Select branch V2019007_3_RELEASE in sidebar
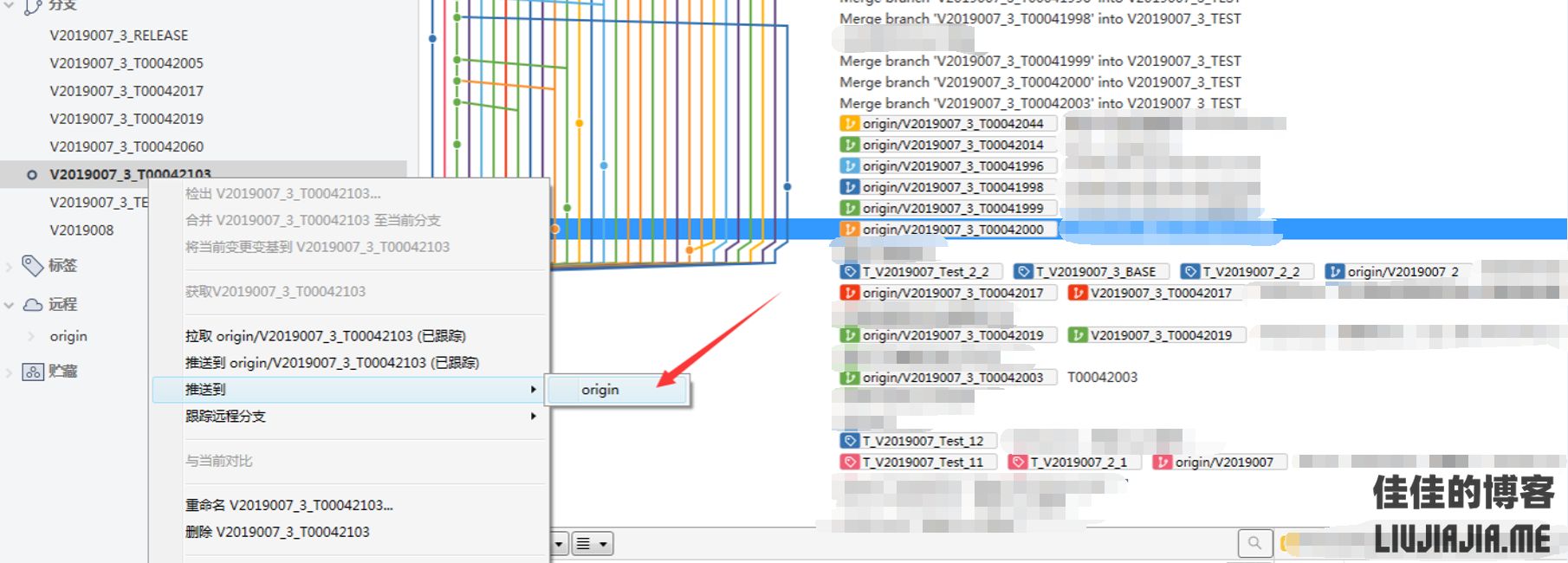The image size is (1568, 563). [119, 36]
